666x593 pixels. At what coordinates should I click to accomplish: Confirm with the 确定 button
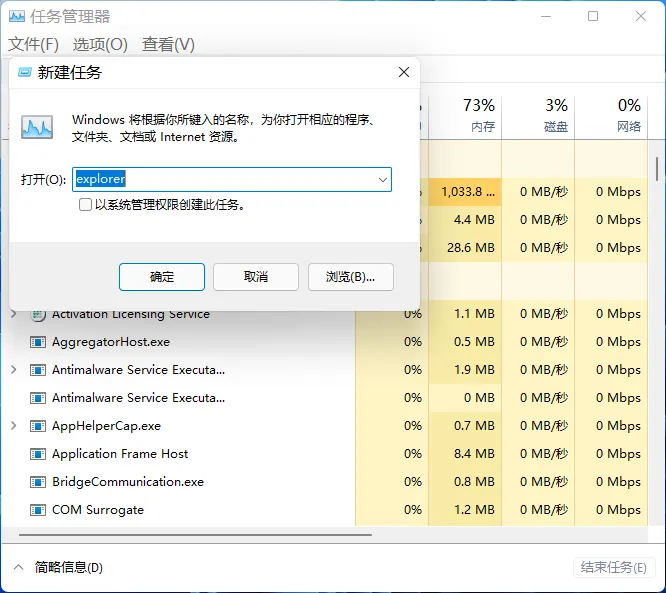click(162, 277)
